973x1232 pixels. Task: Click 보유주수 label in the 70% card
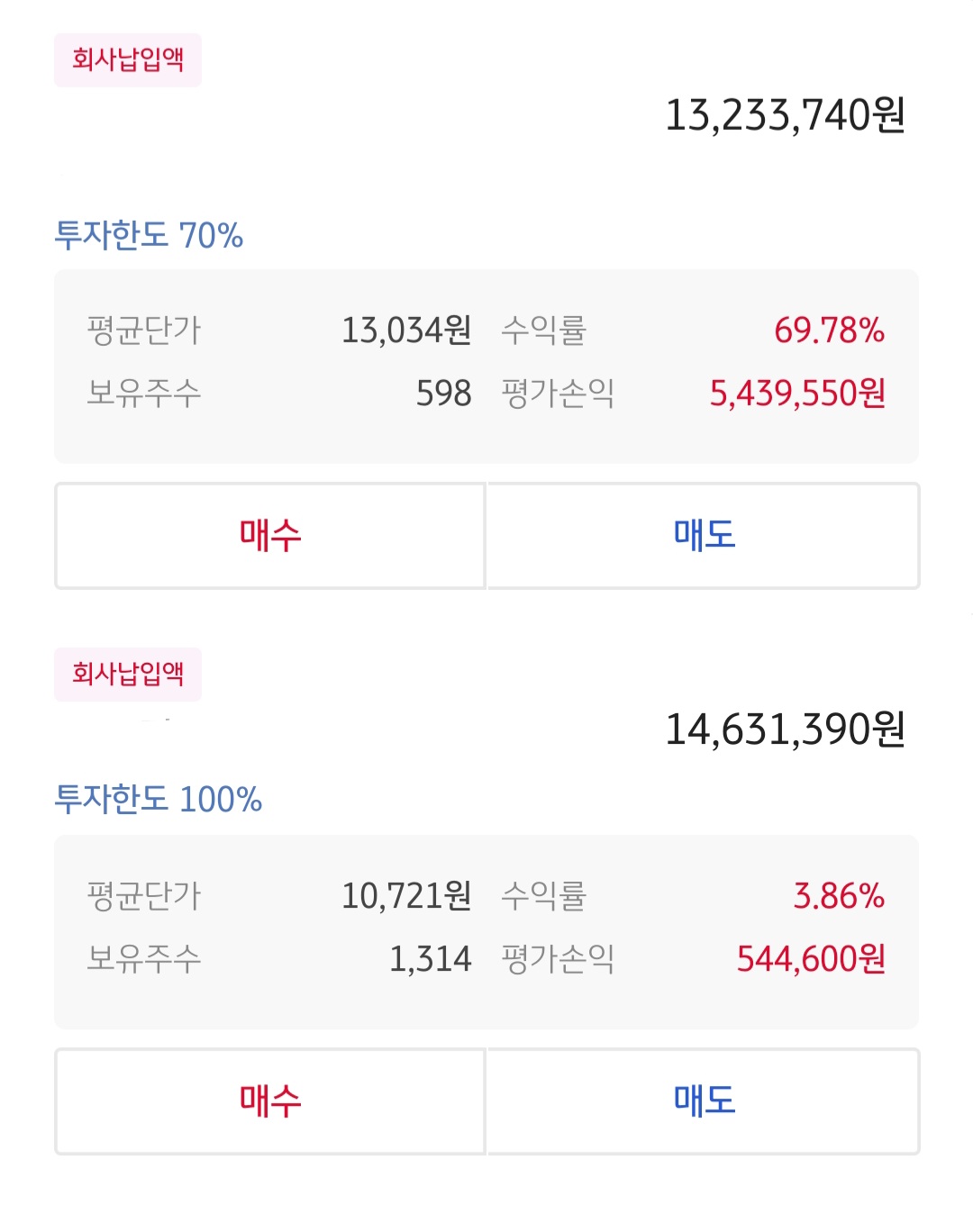(144, 394)
